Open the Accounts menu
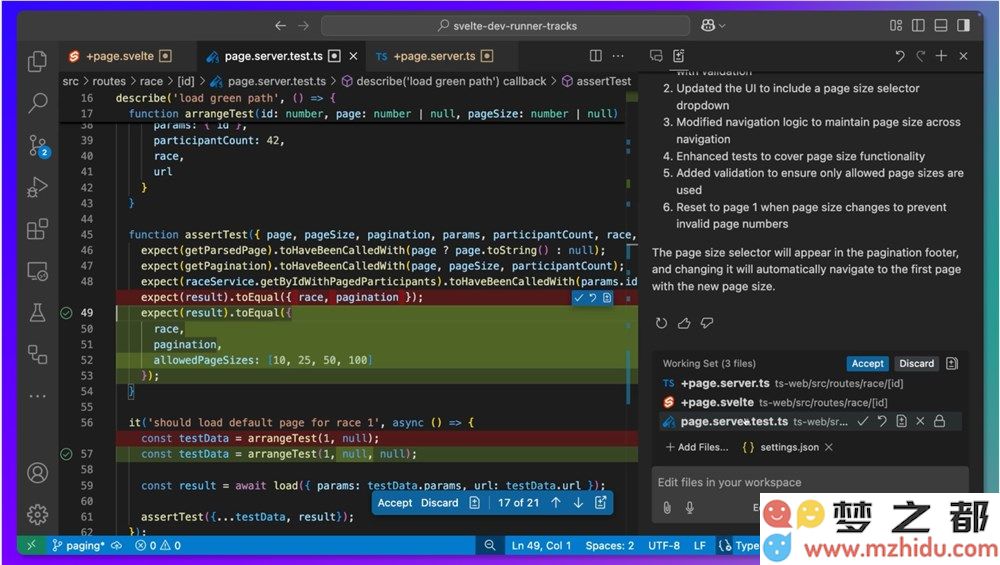Image resolution: width=1000 pixels, height=565 pixels. (x=38, y=473)
